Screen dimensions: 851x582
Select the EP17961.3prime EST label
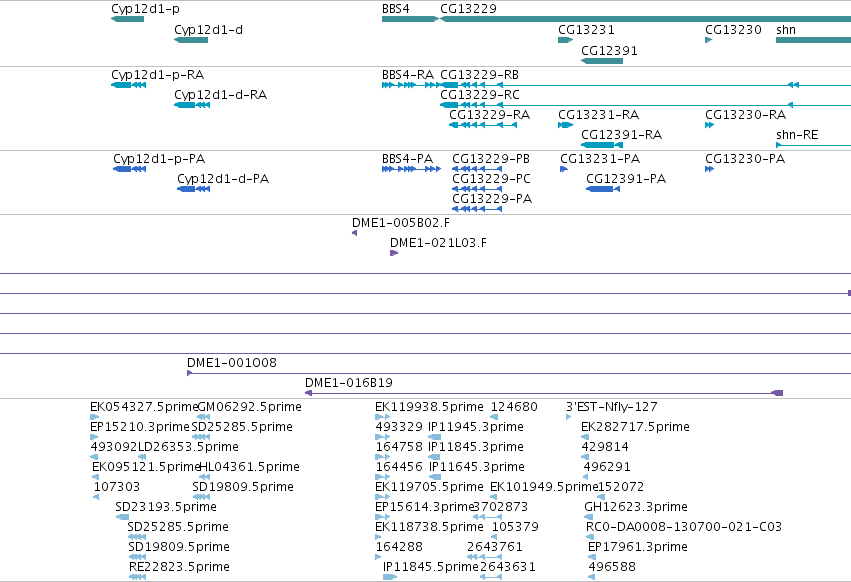pos(638,547)
